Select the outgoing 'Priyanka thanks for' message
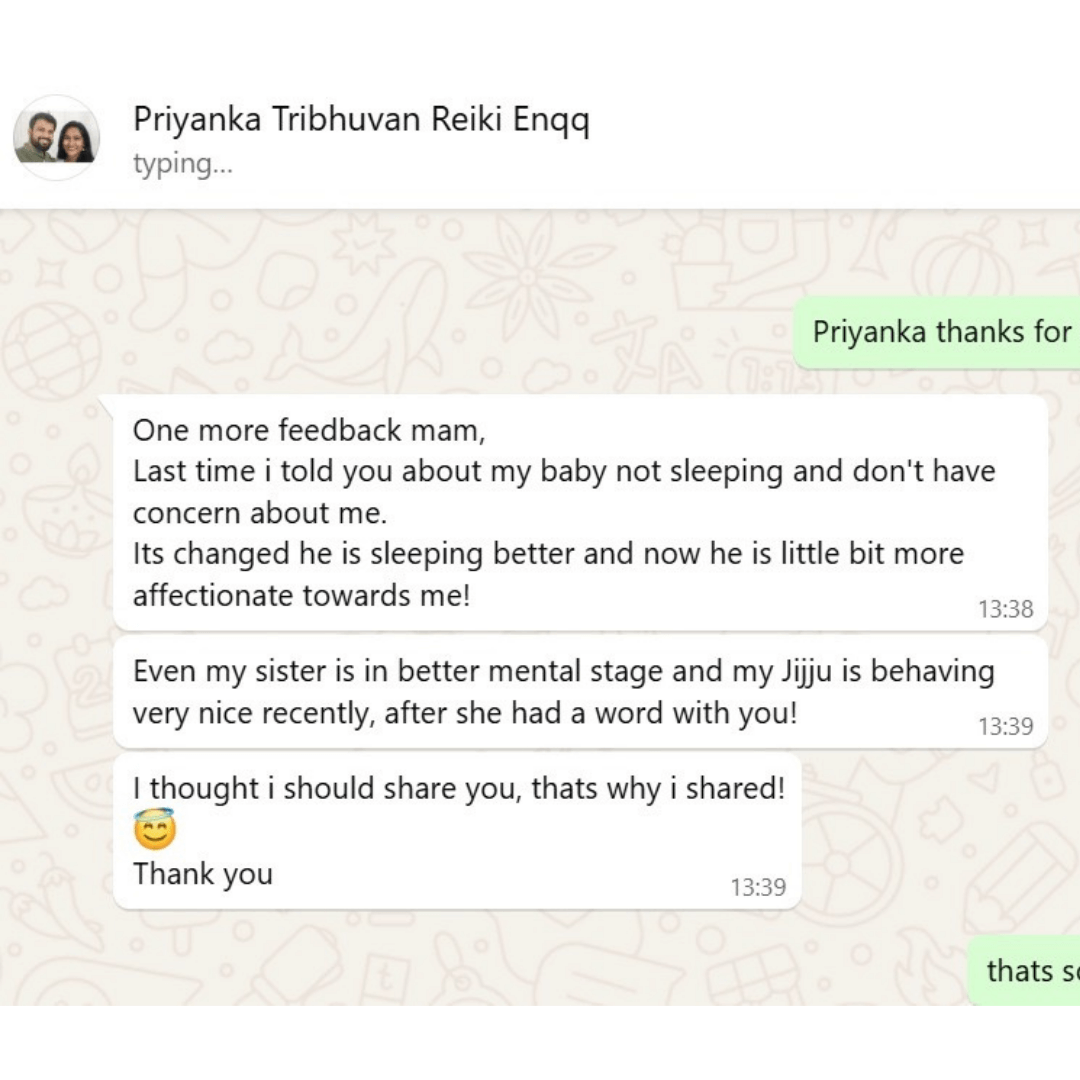Image resolution: width=1080 pixels, height=1080 pixels. (x=940, y=332)
